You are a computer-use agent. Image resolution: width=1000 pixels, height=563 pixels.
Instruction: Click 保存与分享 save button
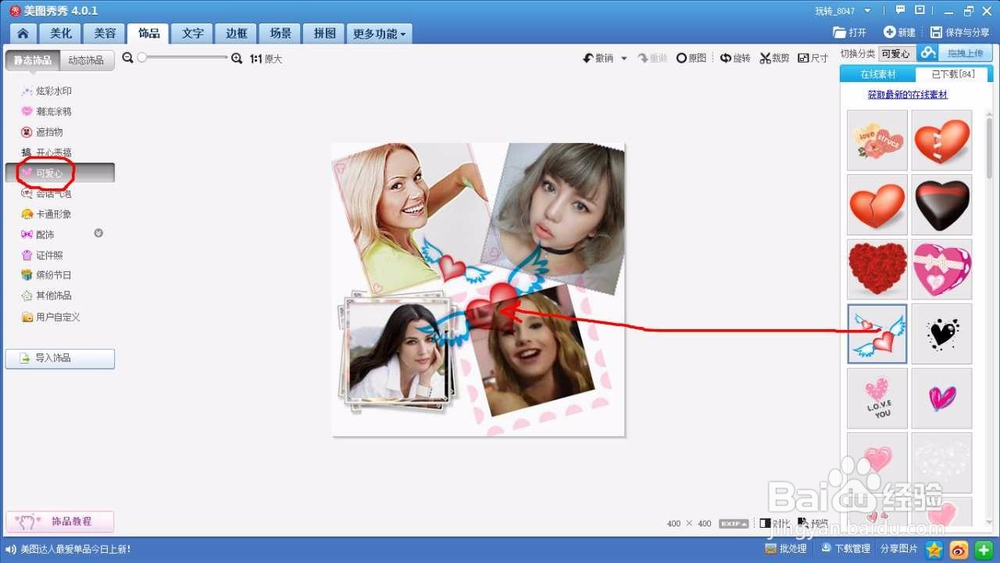[x=960, y=32]
